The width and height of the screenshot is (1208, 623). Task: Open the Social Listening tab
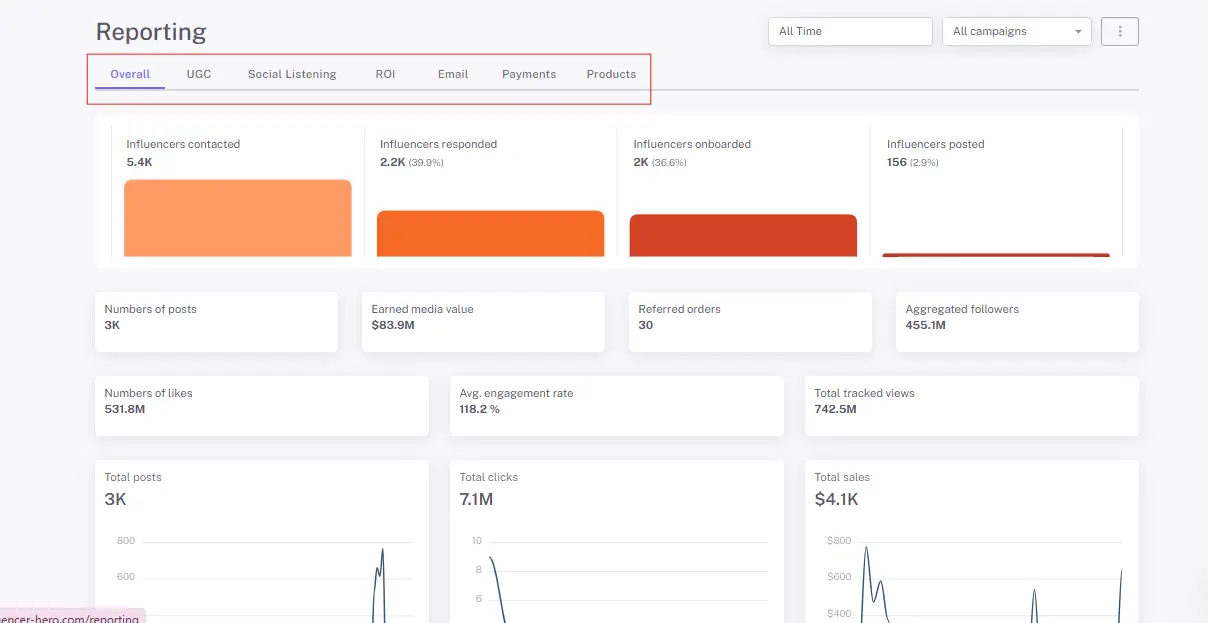pyautogui.click(x=292, y=74)
